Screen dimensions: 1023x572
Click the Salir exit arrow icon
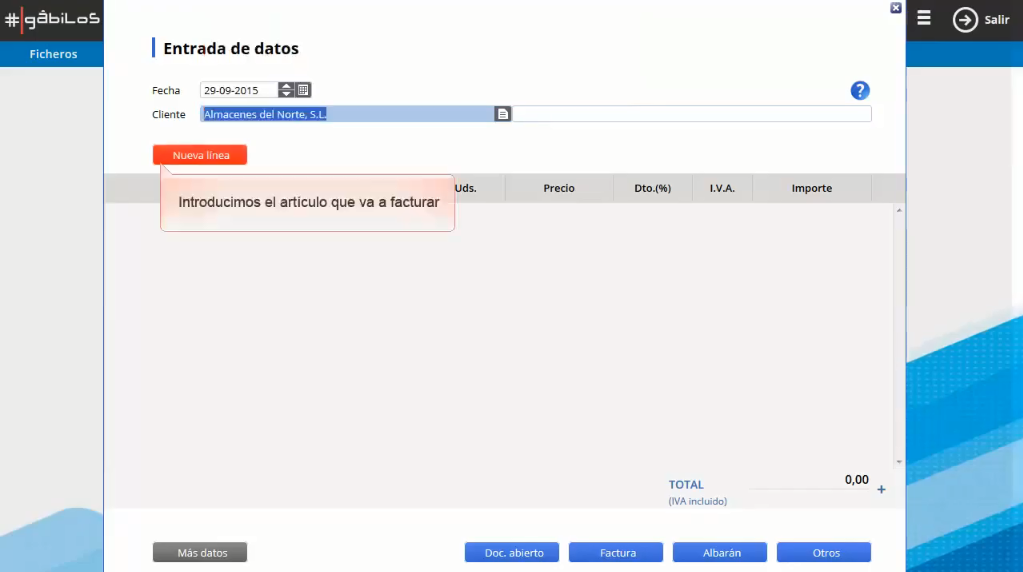[x=965, y=20]
